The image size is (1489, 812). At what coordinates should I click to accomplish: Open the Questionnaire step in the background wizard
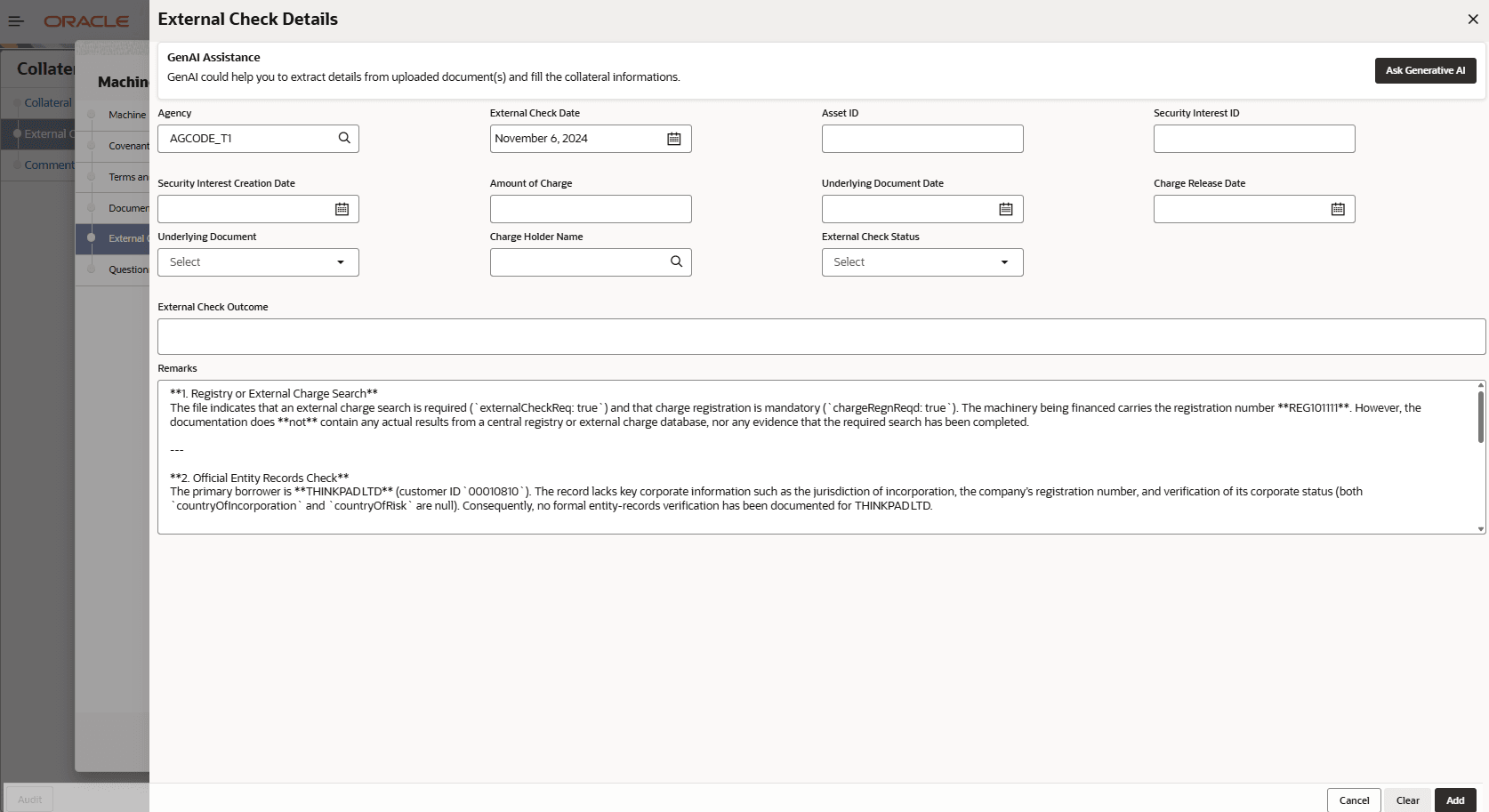pyautogui.click(x=129, y=269)
